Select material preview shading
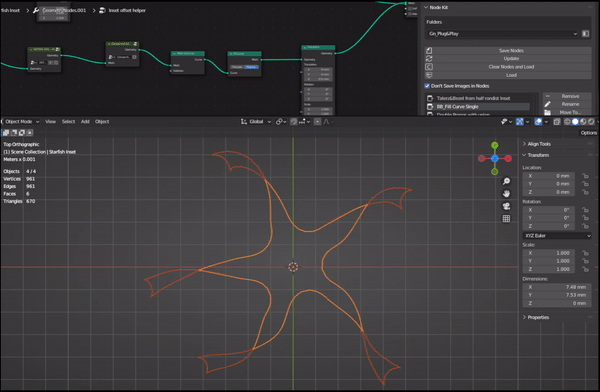Image resolution: width=600 pixels, height=392 pixels. coord(583,122)
